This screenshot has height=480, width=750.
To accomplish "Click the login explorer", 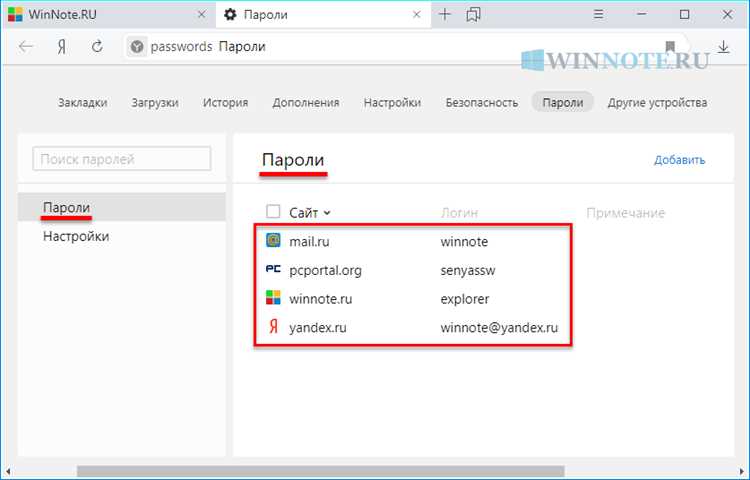I will (464, 299).
